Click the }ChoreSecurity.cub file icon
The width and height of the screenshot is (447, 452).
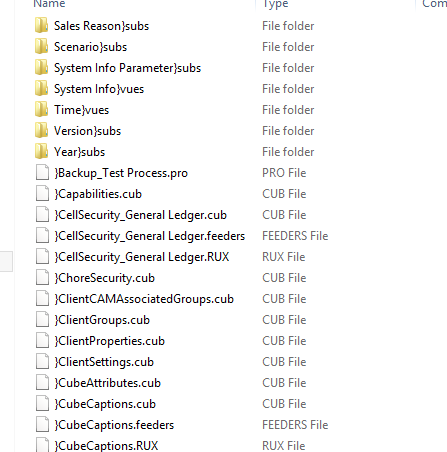coord(42,278)
